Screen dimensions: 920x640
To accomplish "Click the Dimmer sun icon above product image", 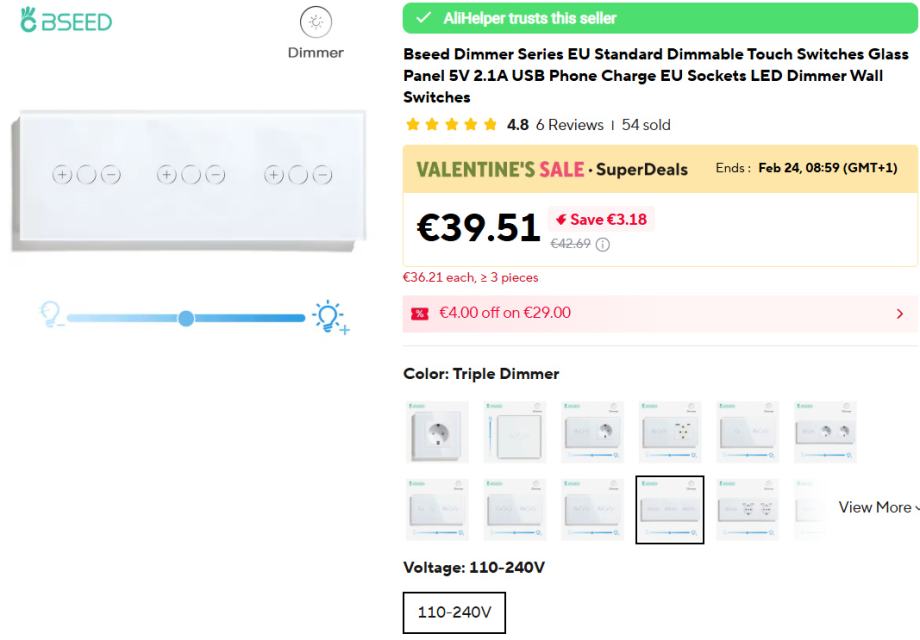I will tap(316, 23).
